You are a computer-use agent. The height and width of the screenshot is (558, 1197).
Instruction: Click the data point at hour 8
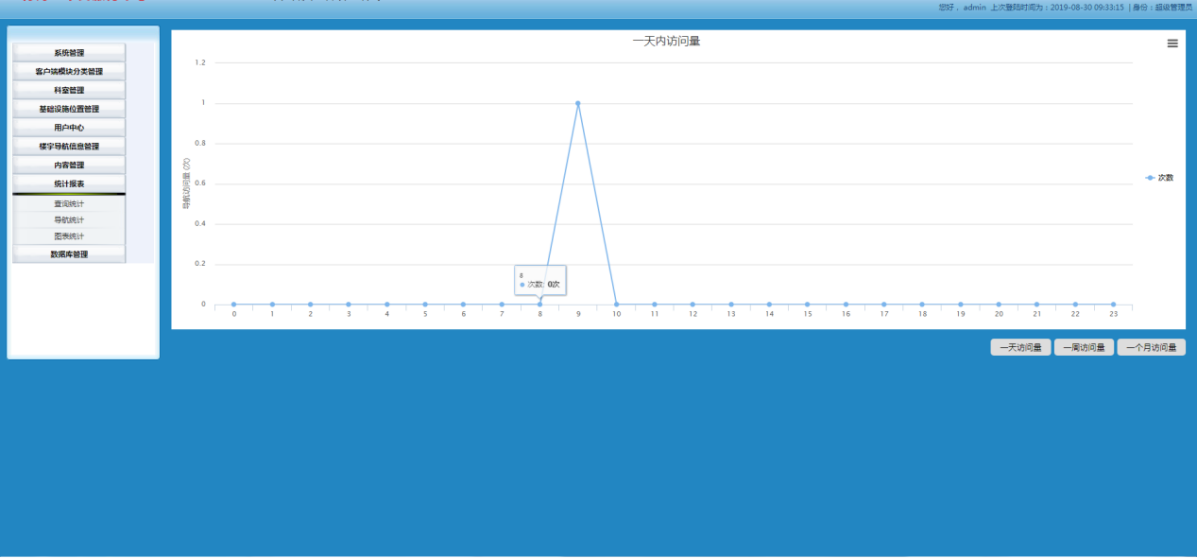click(540, 304)
